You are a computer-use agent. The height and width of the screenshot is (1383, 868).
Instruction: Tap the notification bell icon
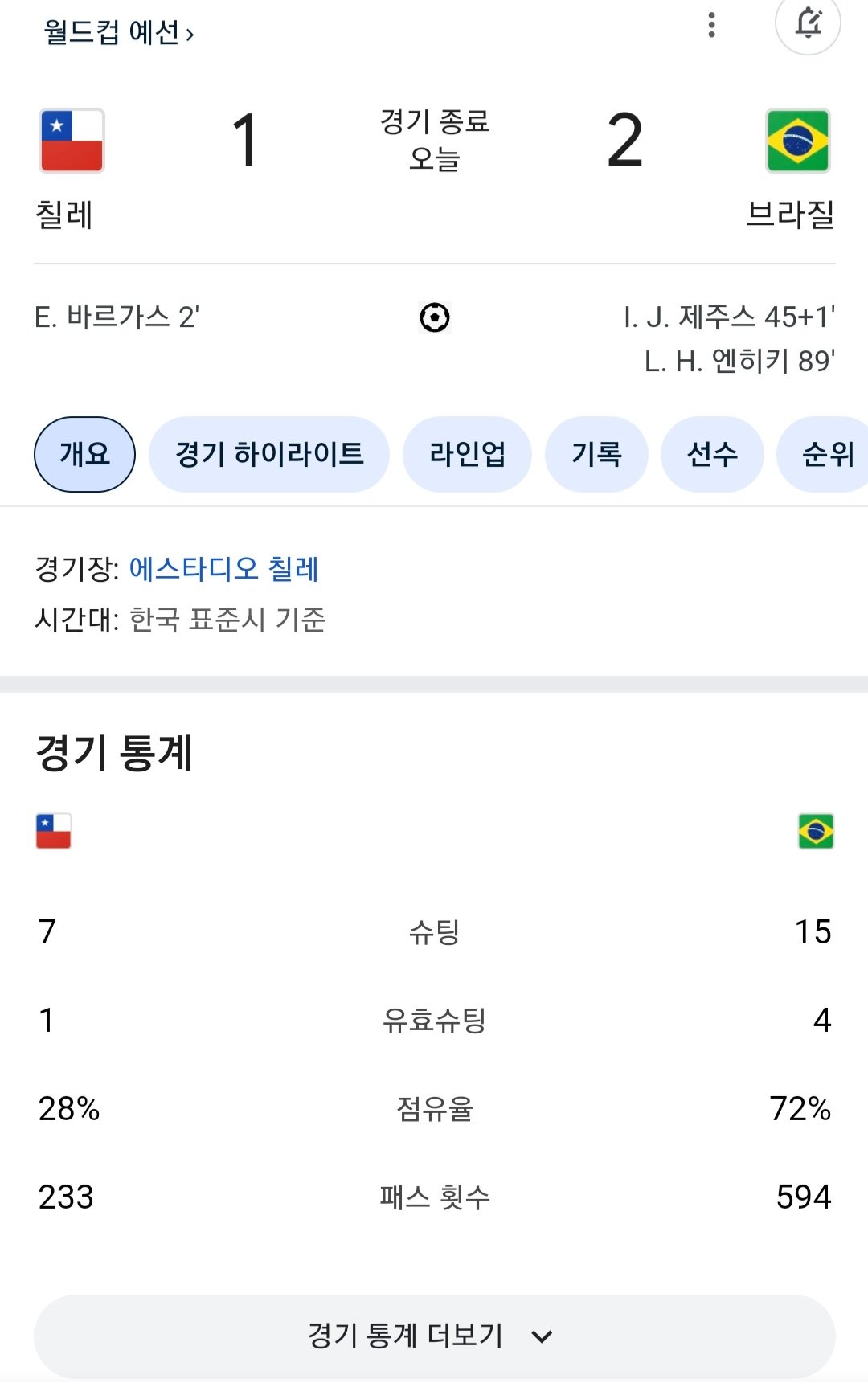(808, 23)
